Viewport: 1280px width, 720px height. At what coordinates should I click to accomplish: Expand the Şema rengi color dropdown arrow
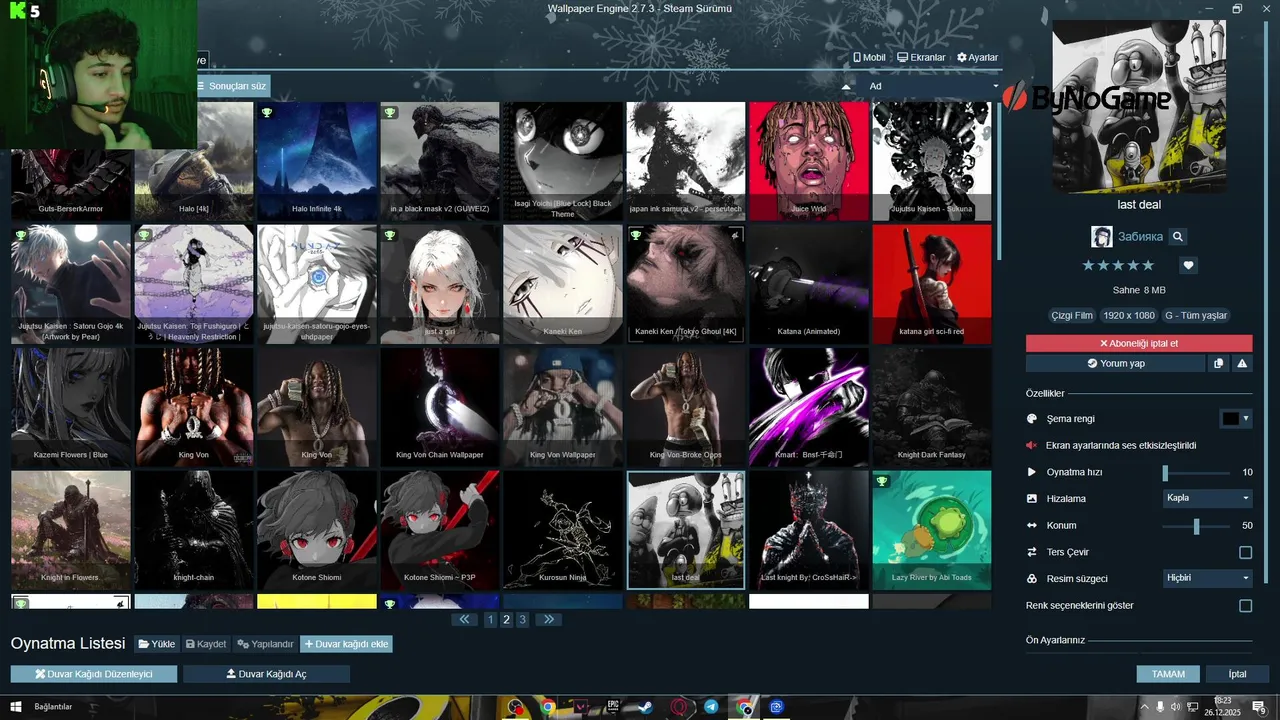(1246, 419)
